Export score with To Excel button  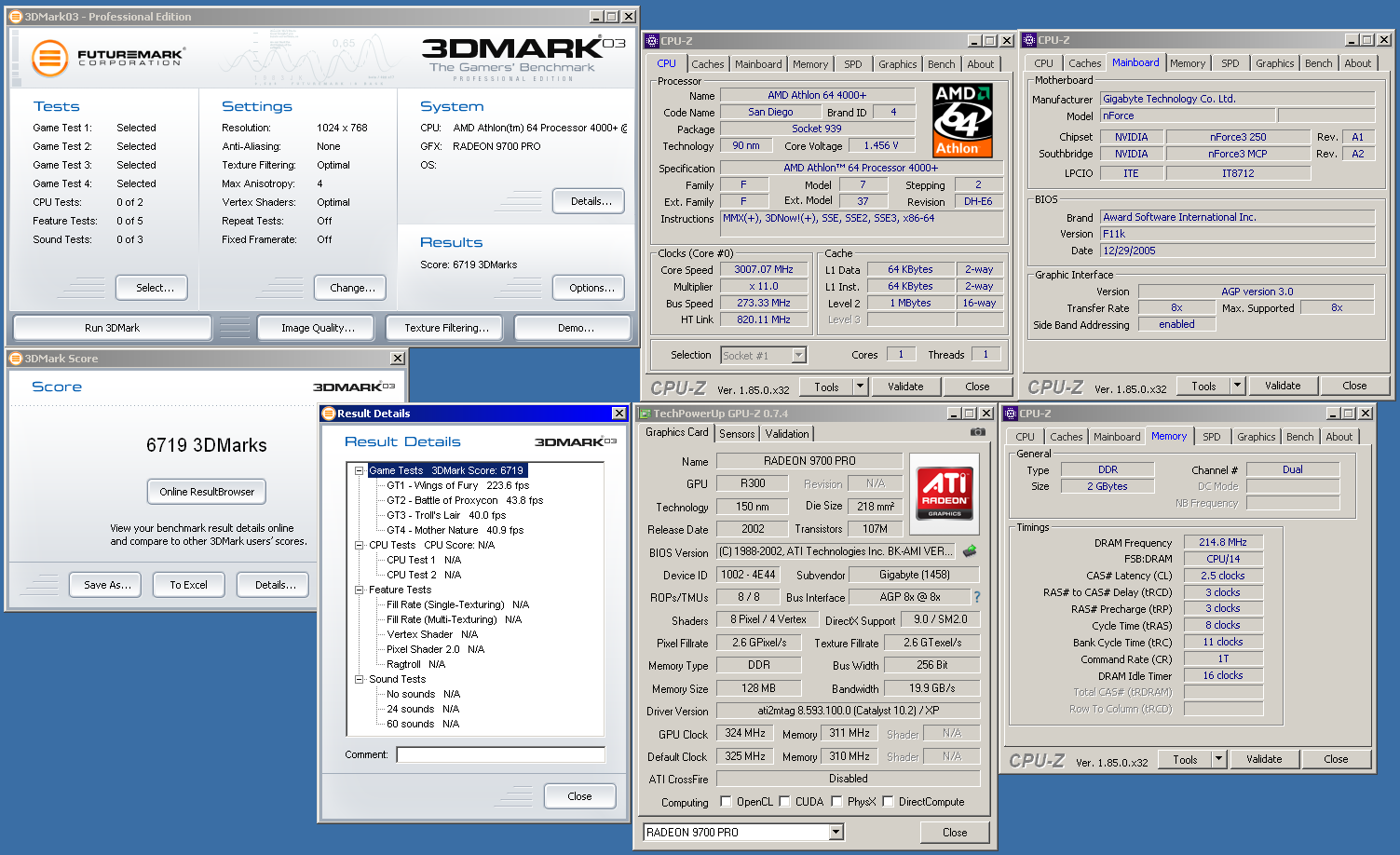point(189,585)
